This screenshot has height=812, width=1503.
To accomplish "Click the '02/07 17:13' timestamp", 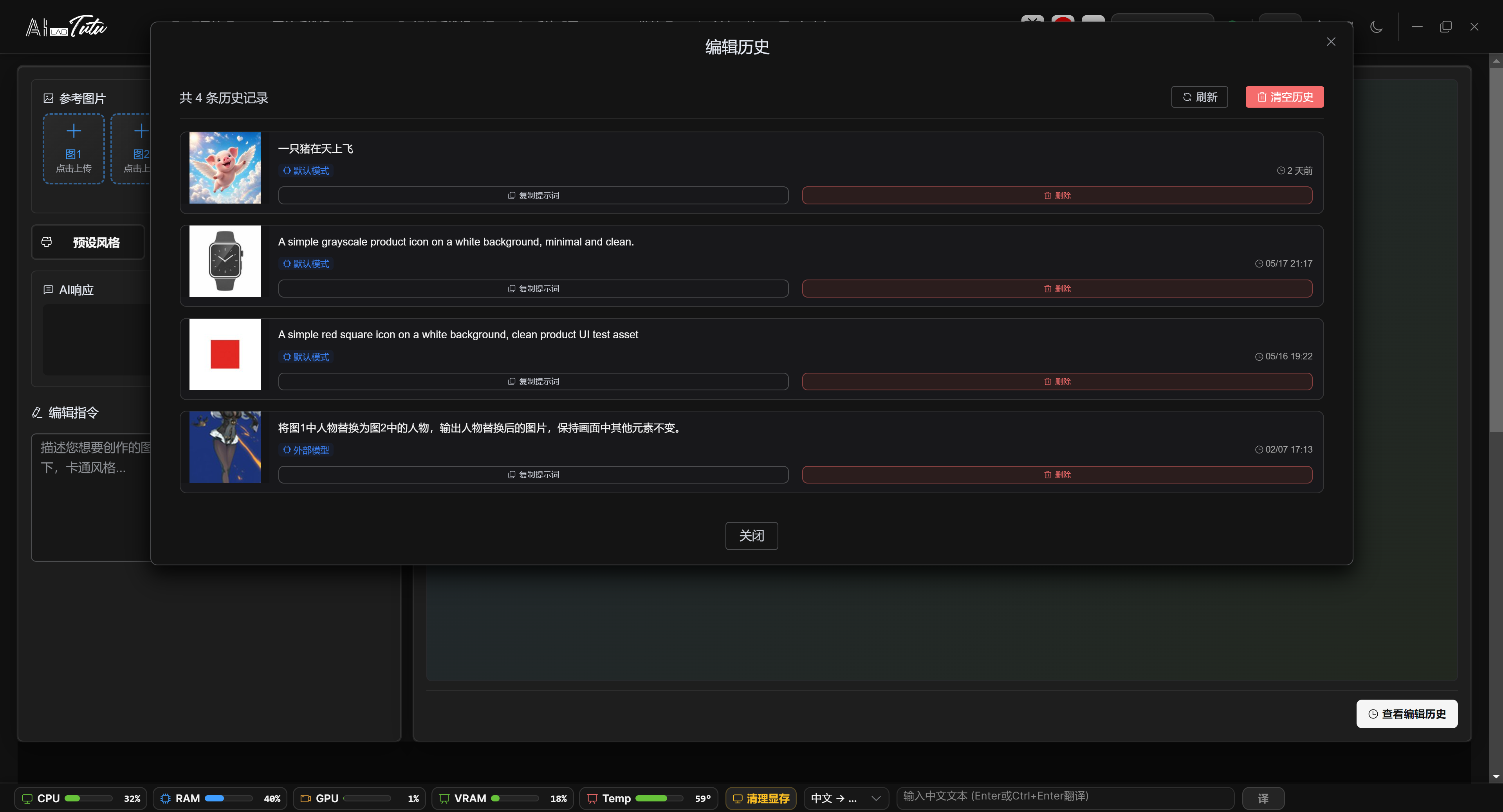I will click(1284, 450).
